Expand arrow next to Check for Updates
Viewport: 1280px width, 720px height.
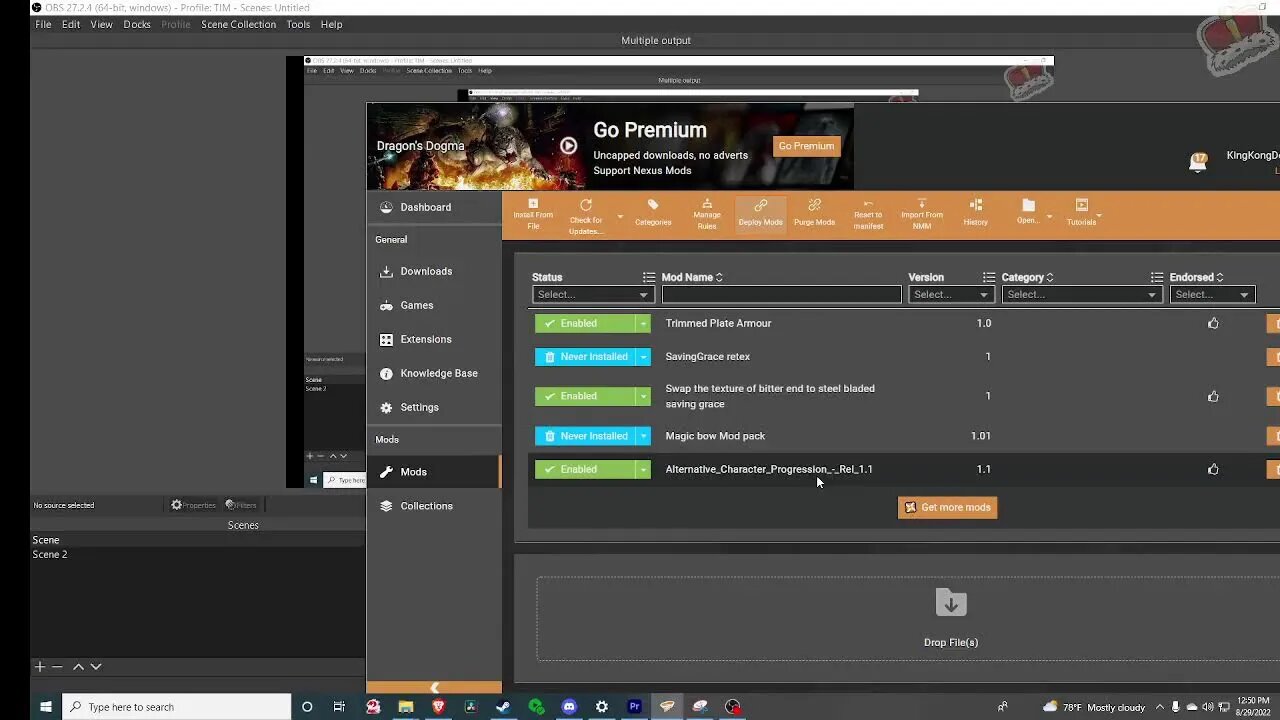pyautogui.click(x=620, y=216)
